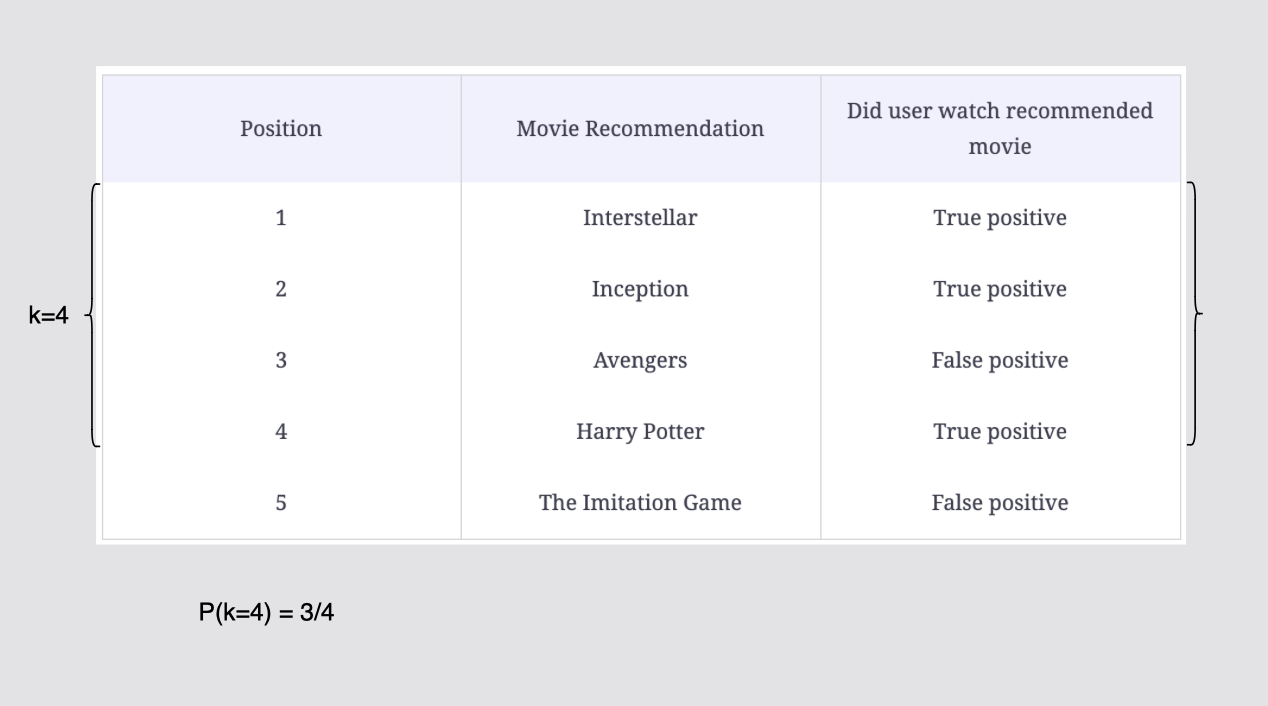Click position number 3 cell

281,360
